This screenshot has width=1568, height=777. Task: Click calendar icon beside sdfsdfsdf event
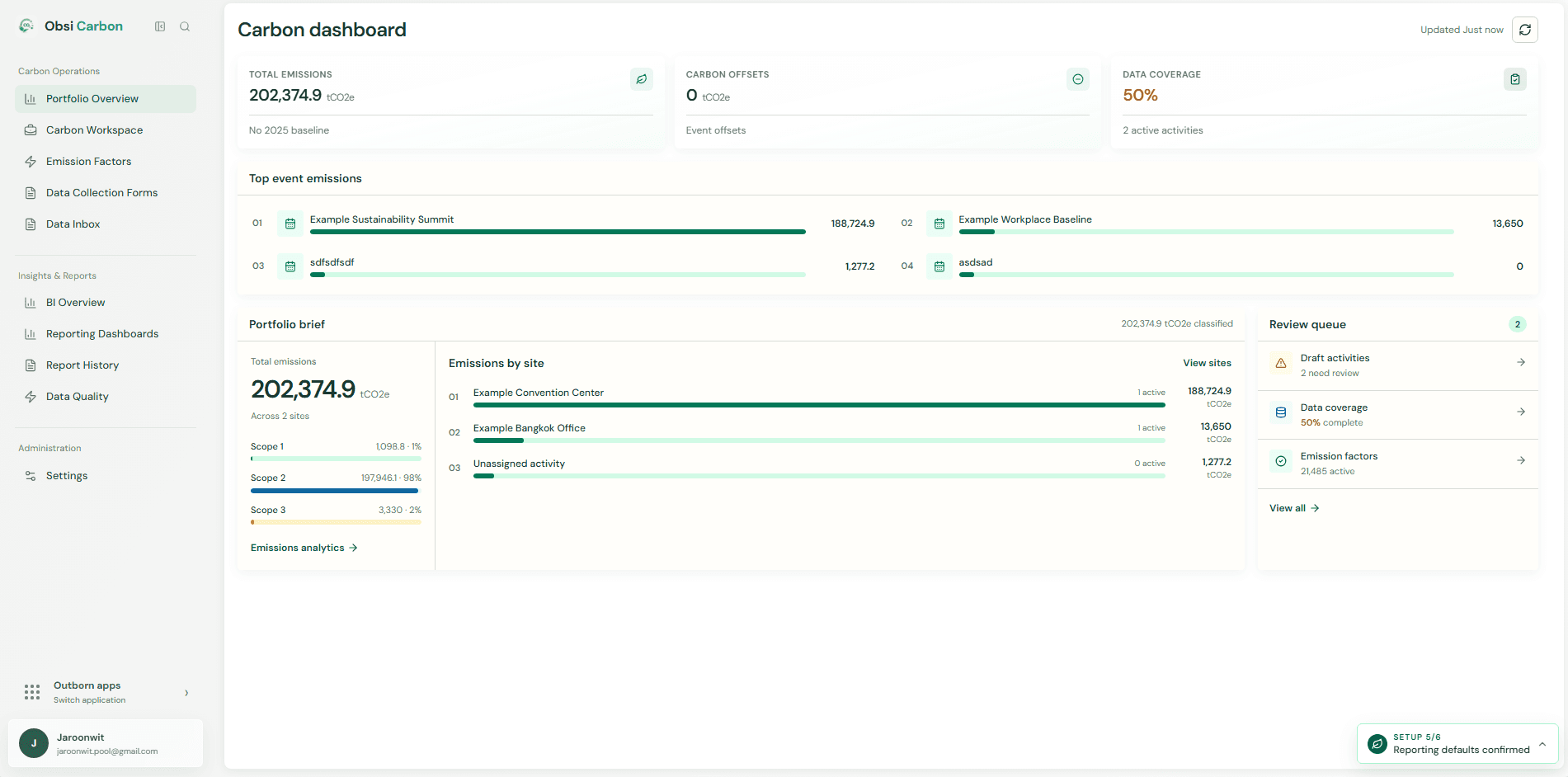[x=290, y=266]
